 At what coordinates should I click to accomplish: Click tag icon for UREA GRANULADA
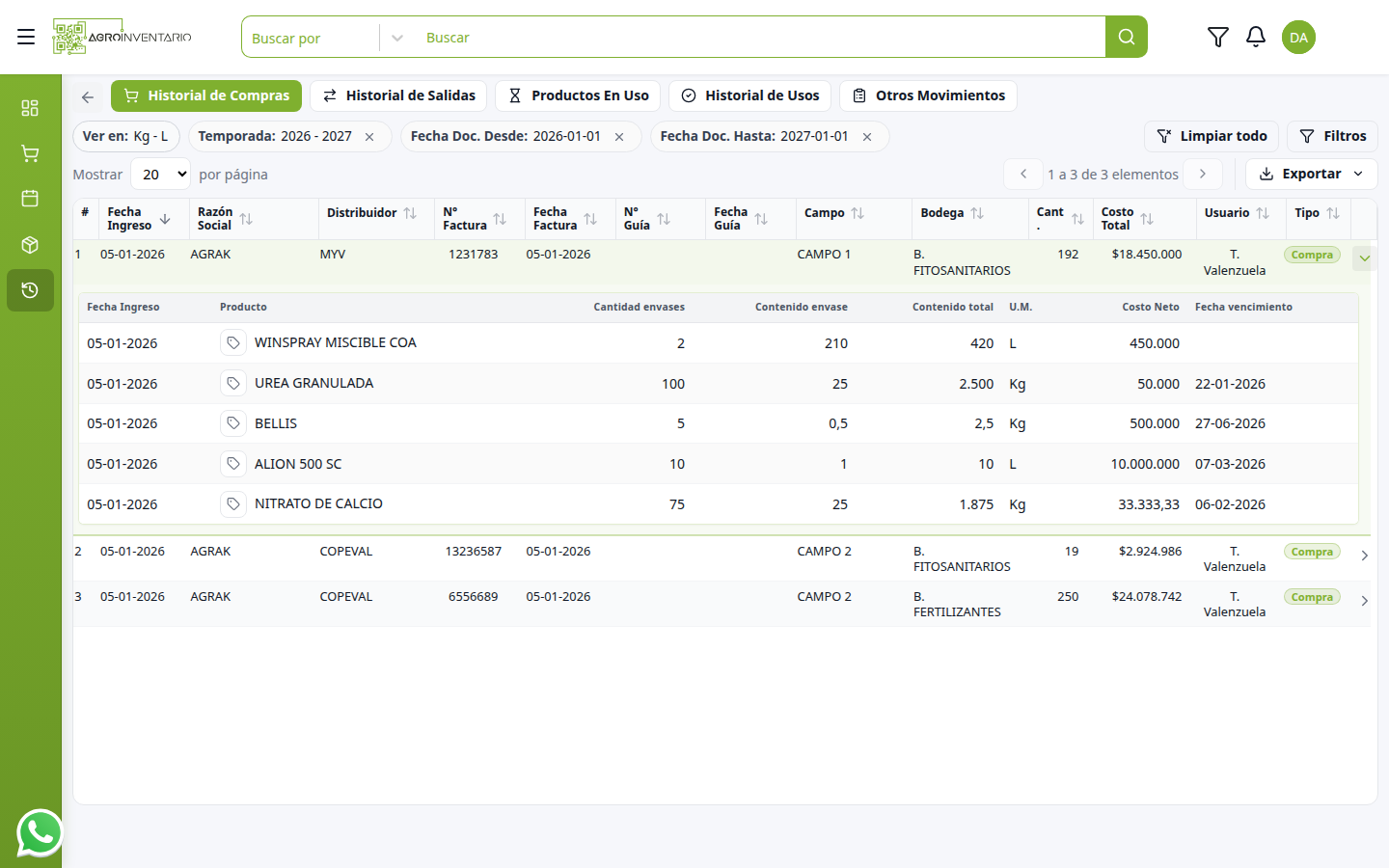pos(232,383)
